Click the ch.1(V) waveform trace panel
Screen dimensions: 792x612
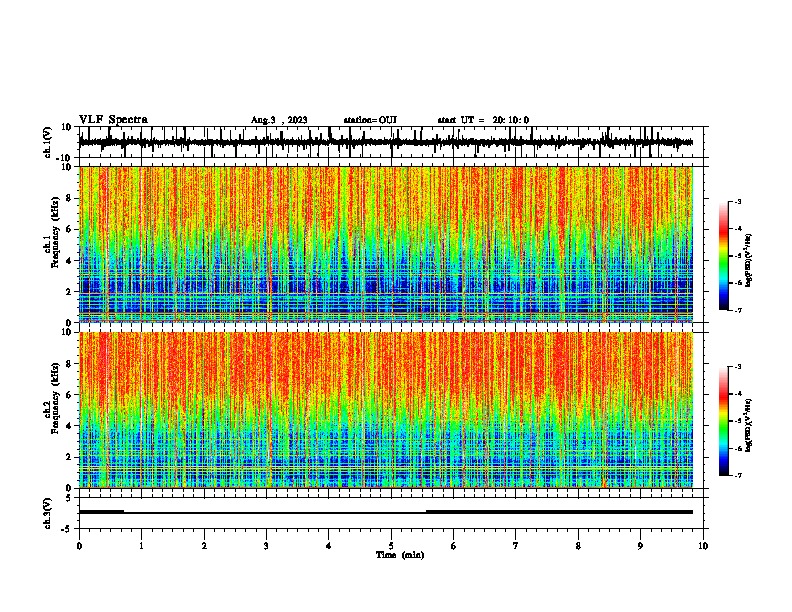[391, 142]
